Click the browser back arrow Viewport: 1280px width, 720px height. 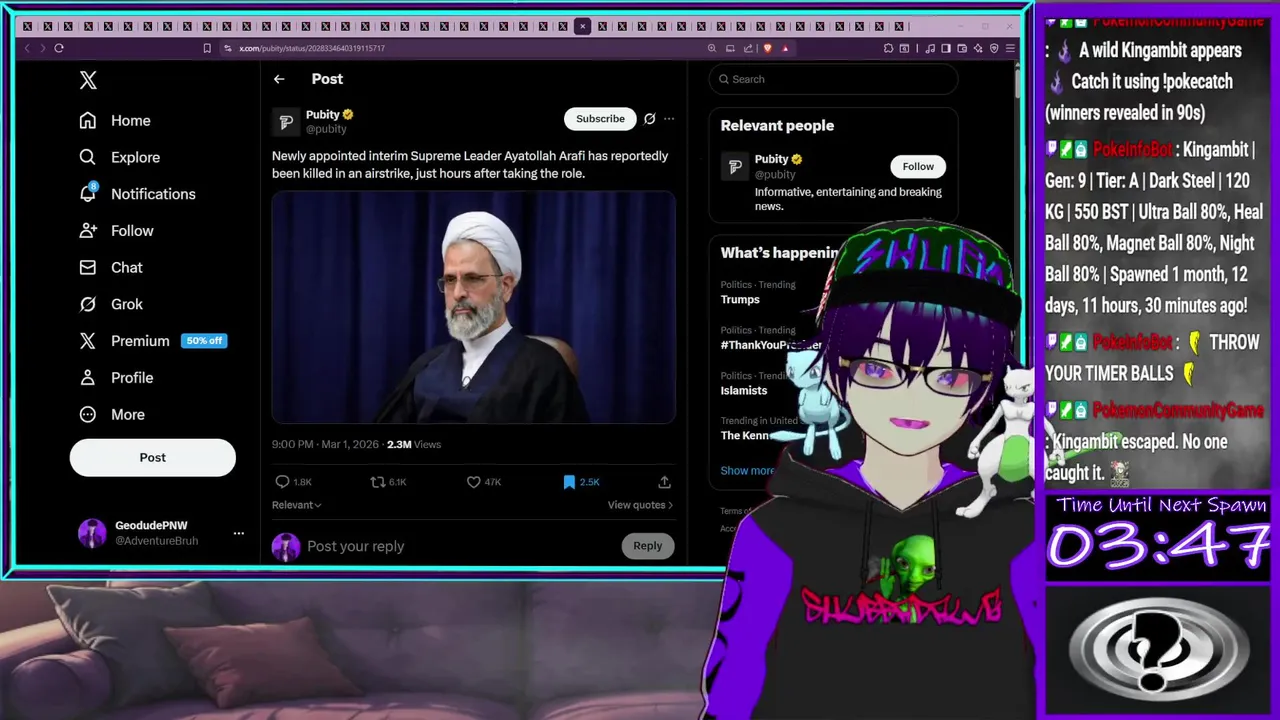pos(27,48)
